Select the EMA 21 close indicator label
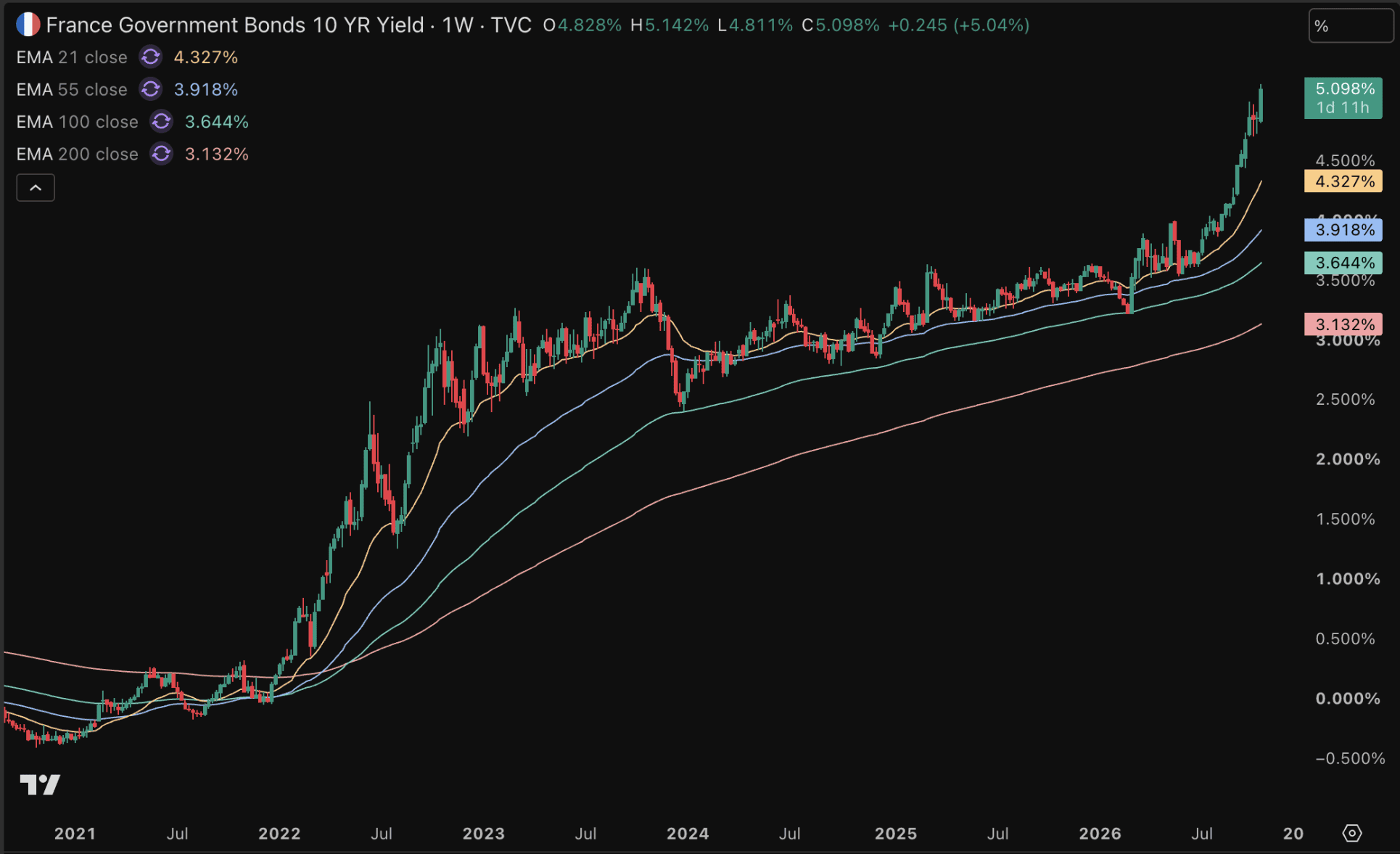 [x=72, y=57]
